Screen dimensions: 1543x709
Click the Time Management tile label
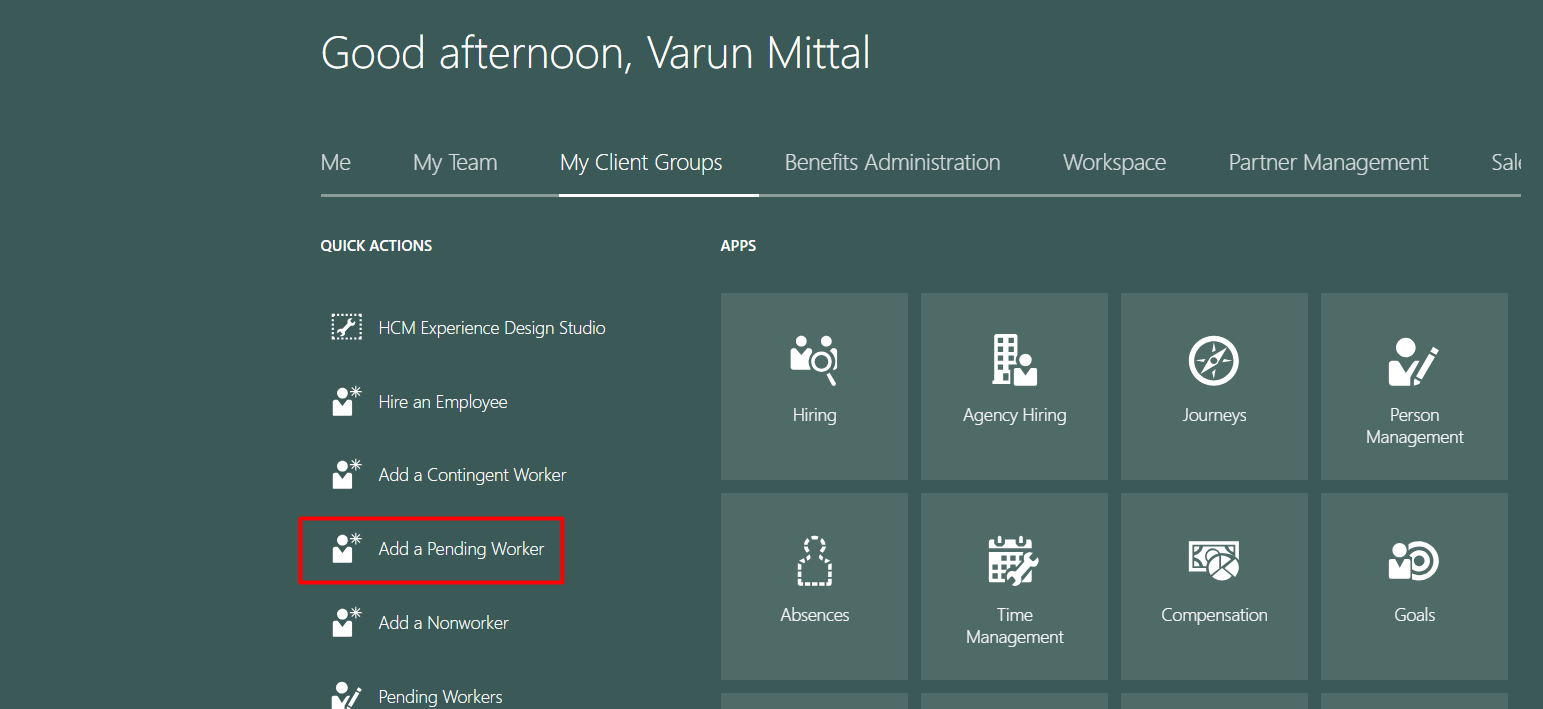(1014, 626)
